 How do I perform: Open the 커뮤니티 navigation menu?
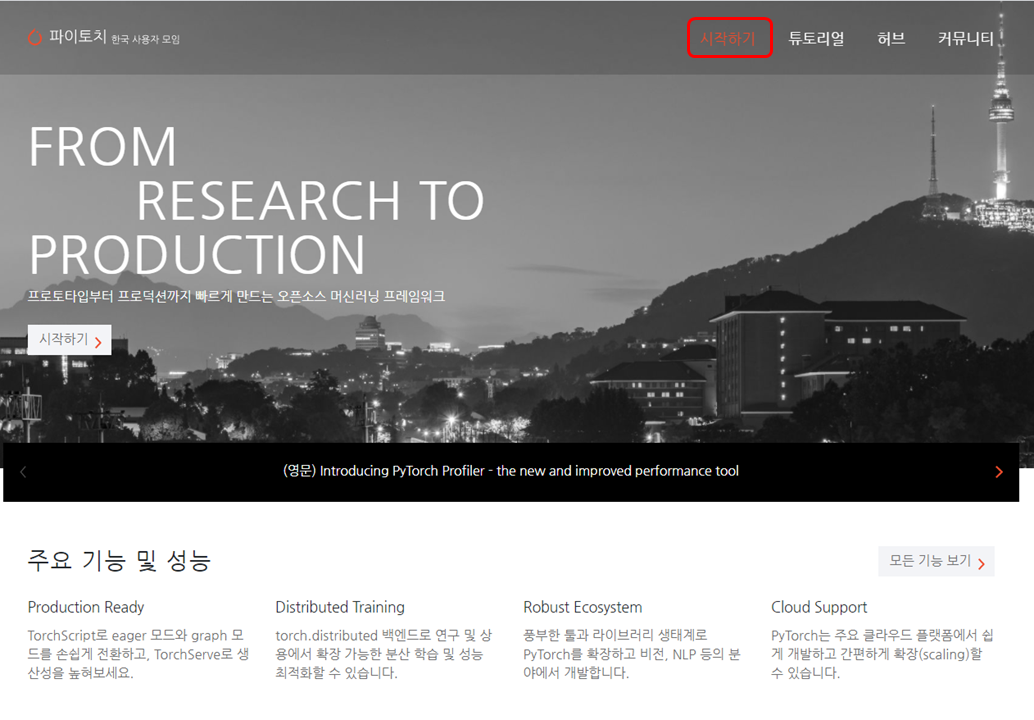point(965,38)
